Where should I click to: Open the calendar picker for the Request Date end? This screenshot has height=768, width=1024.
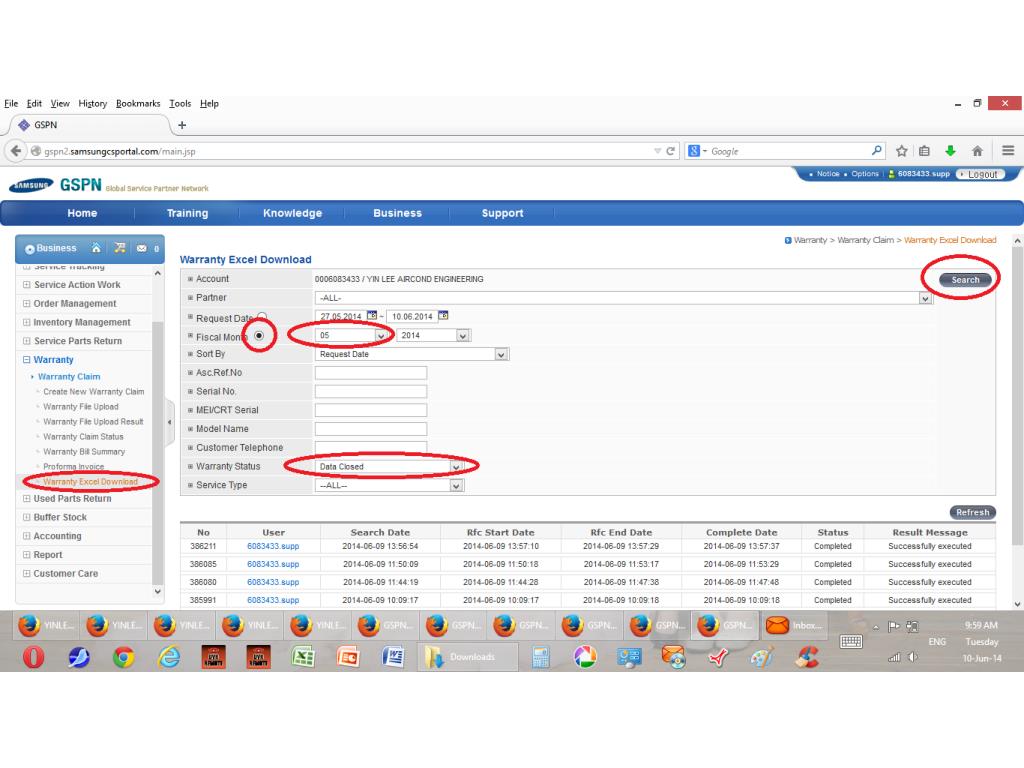443,315
